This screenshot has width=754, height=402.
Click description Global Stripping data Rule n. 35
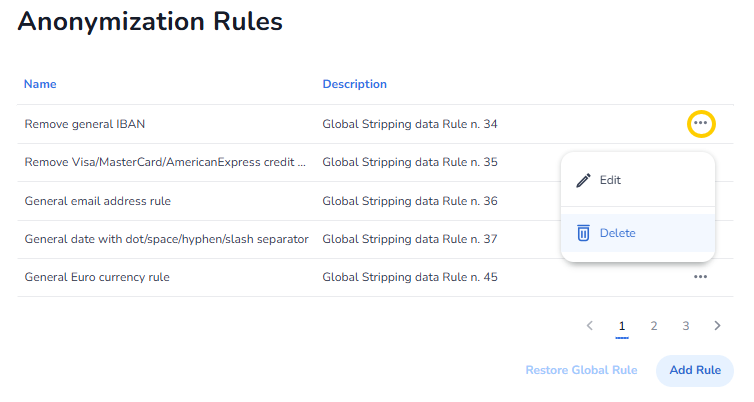pos(409,162)
